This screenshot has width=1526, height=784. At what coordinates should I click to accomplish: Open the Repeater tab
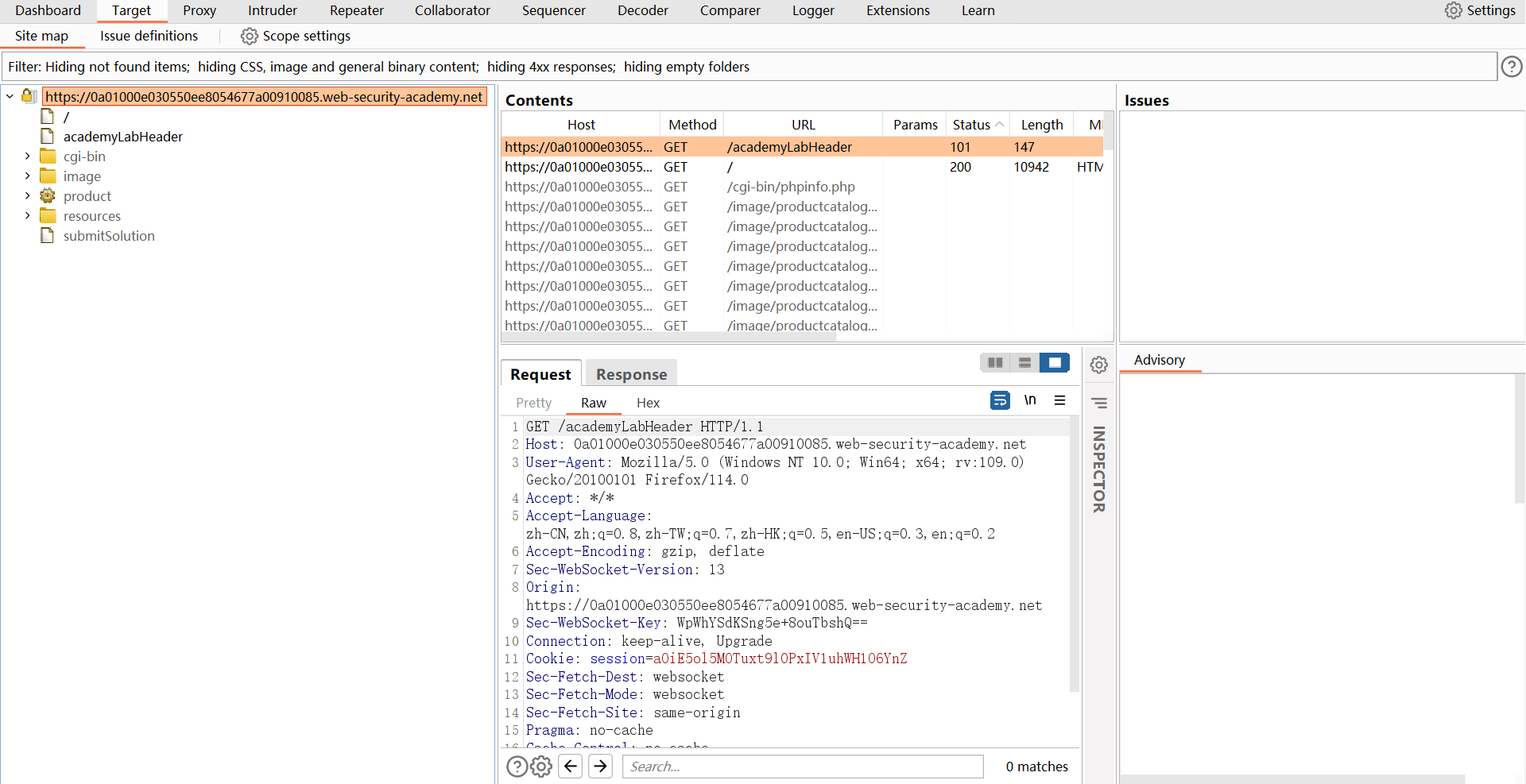pos(356,10)
